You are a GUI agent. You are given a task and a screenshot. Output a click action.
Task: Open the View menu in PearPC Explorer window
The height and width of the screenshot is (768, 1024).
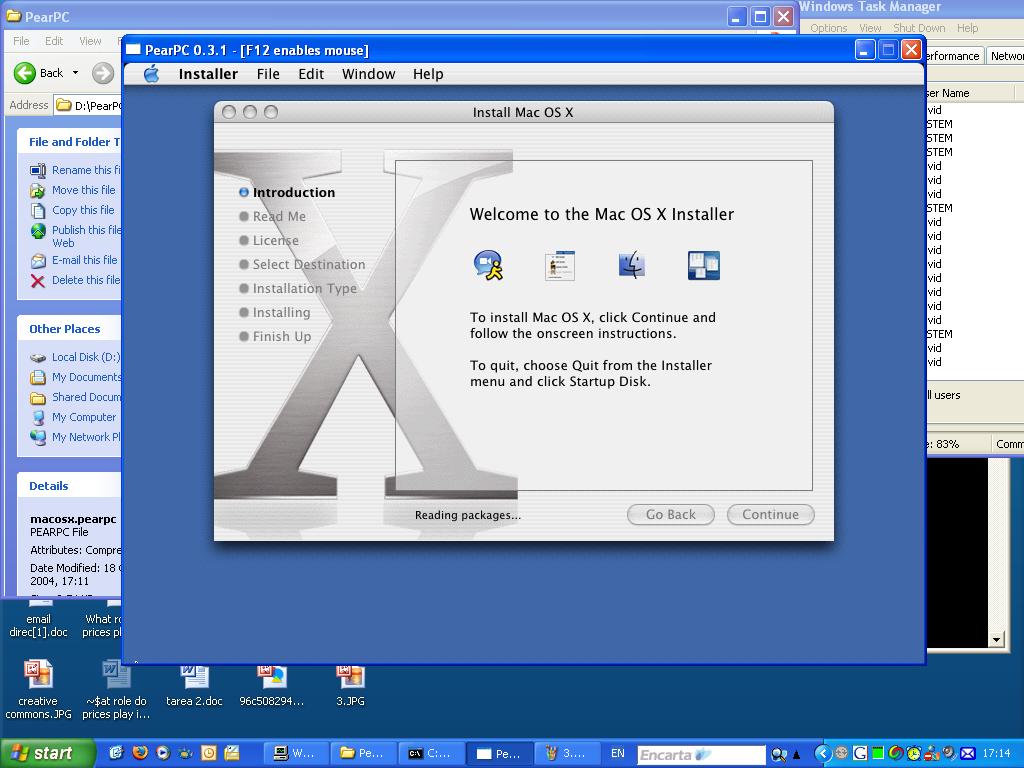click(90, 41)
